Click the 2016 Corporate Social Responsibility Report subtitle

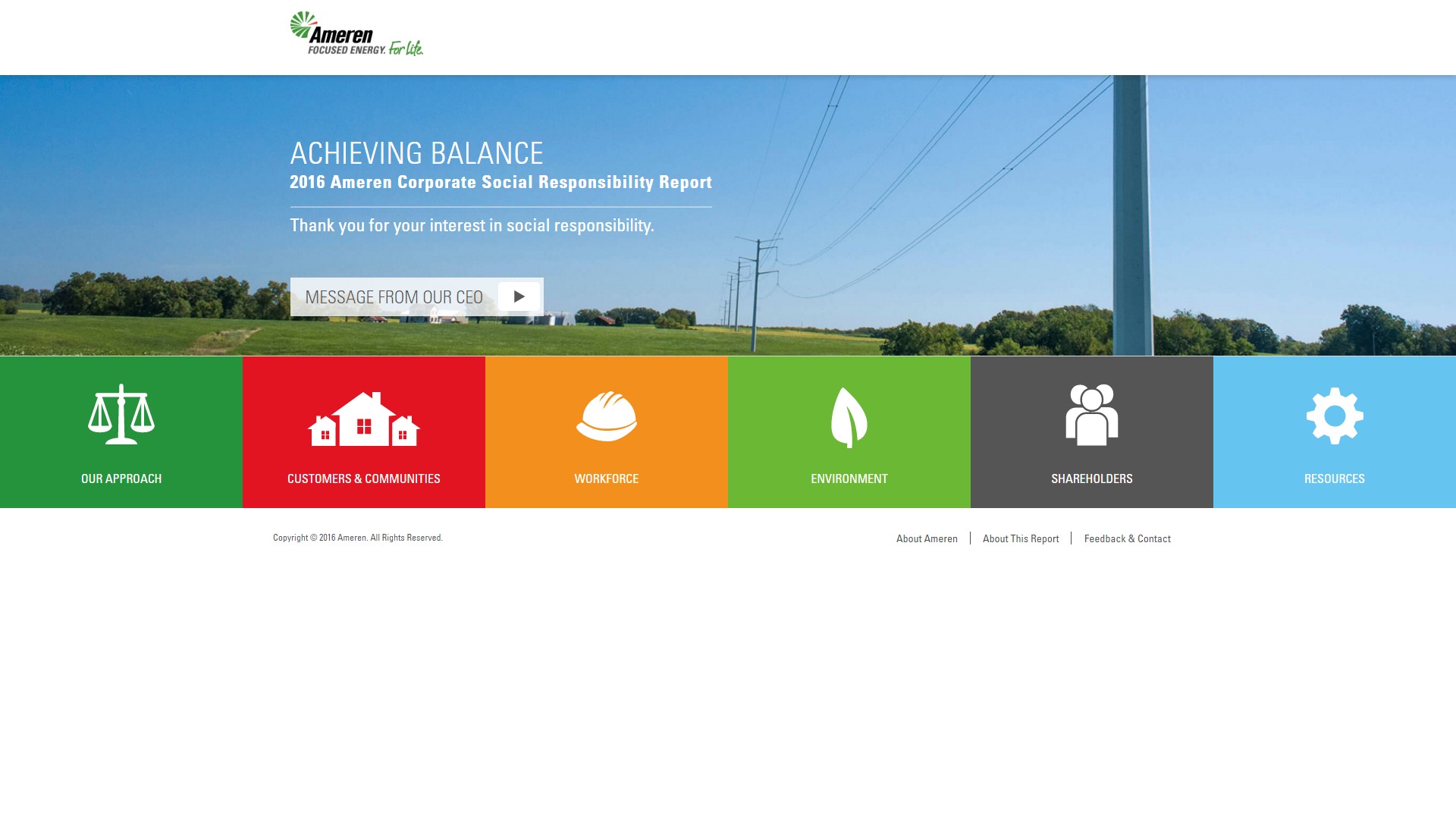pos(500,182)
